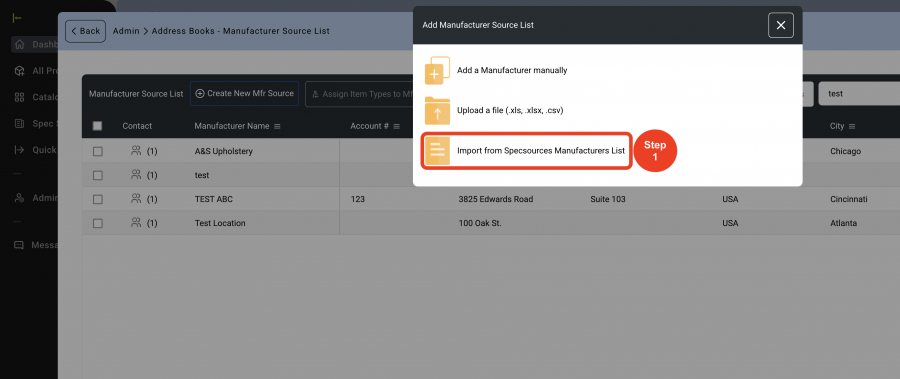The height and width of the screenshot is (379, 900).
Task: Click the Import from Specsources list icon
Action: (x=437, y=151)
